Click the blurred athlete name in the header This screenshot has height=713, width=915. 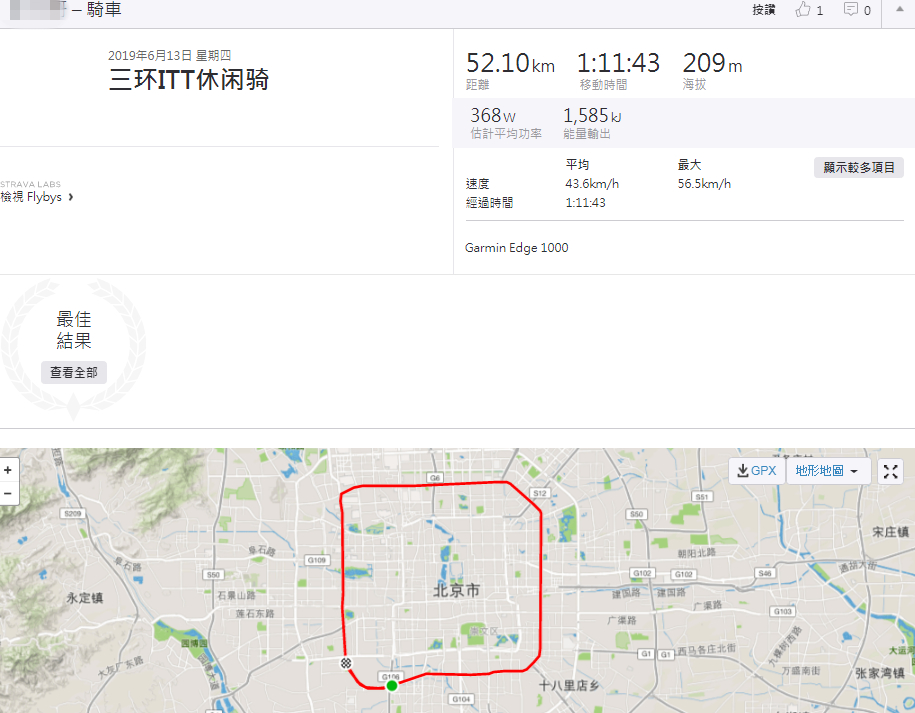39,9
